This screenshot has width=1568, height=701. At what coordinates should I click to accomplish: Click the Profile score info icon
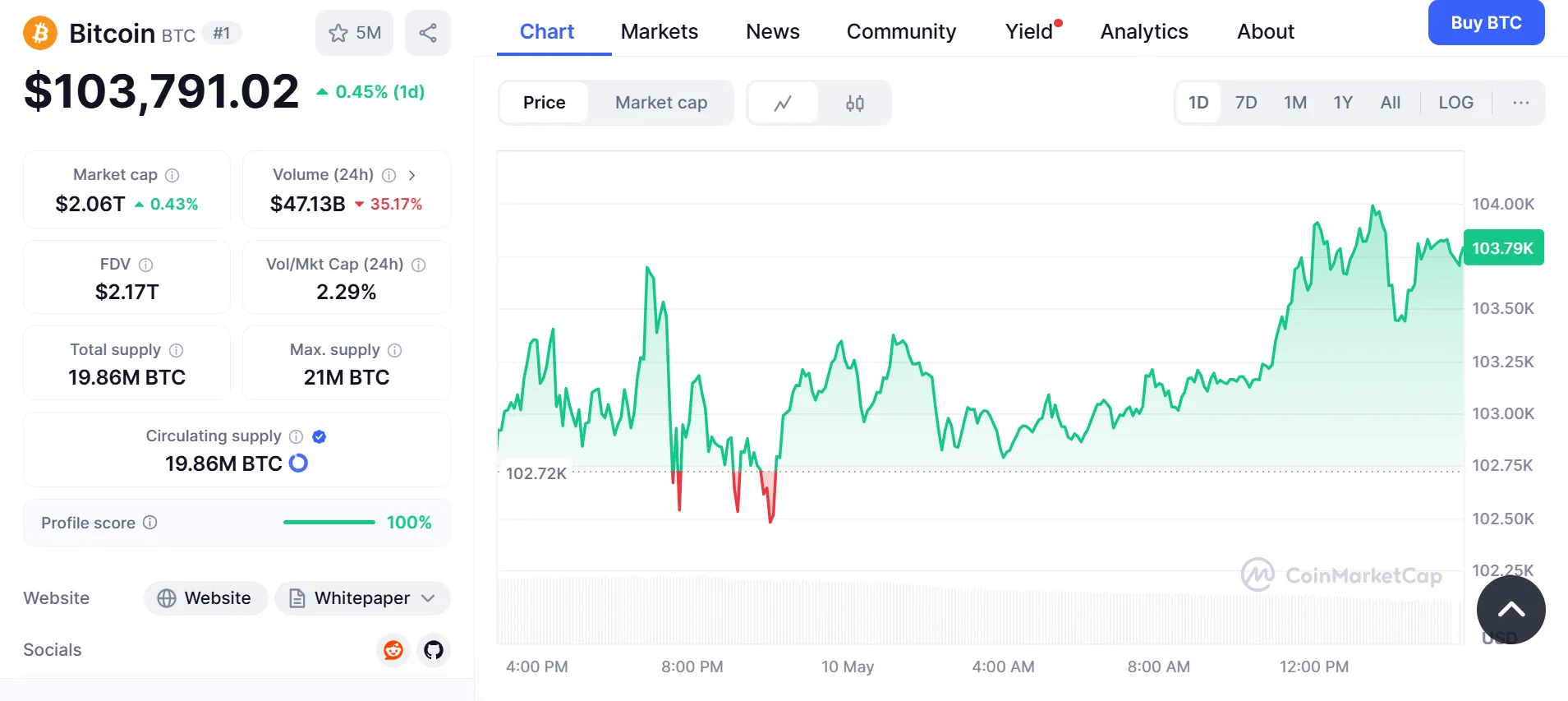(x=149, y=523)
